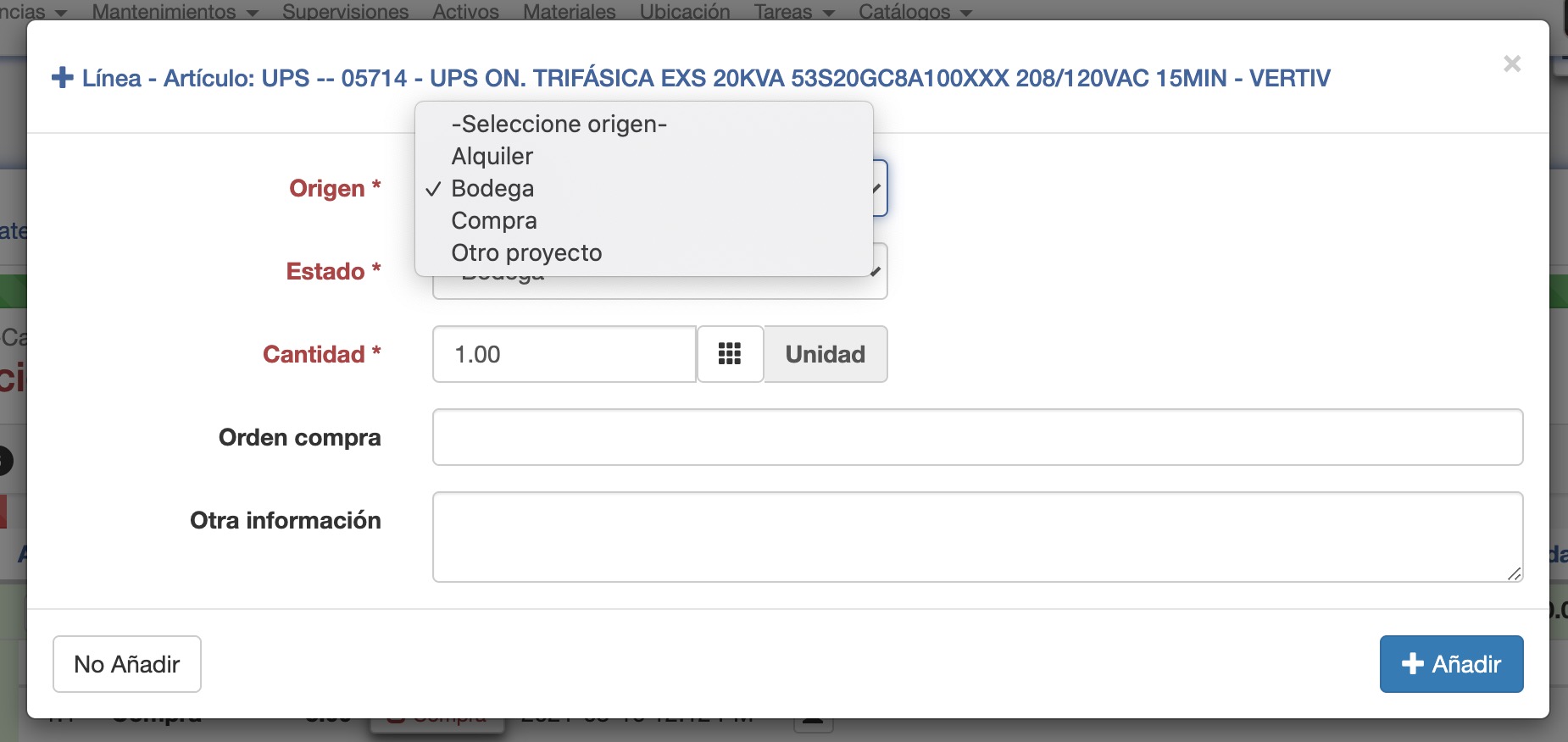Viewport: 1568px width, 742px height.
Task: Click the blue Añadir button
Action: coord(1451,664)
